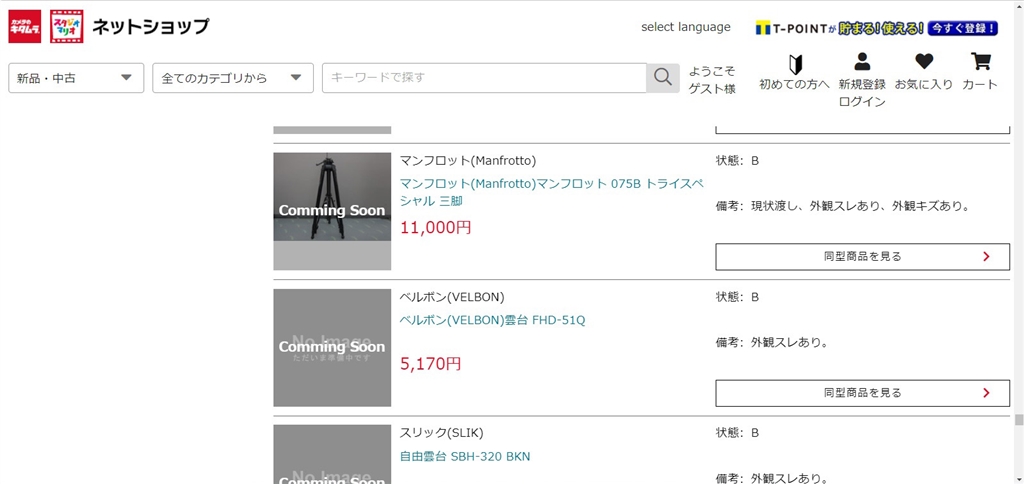Open the 全てのカテゴリから category dropdown
The image size is (1024, 484).
(x=232, y=78)
